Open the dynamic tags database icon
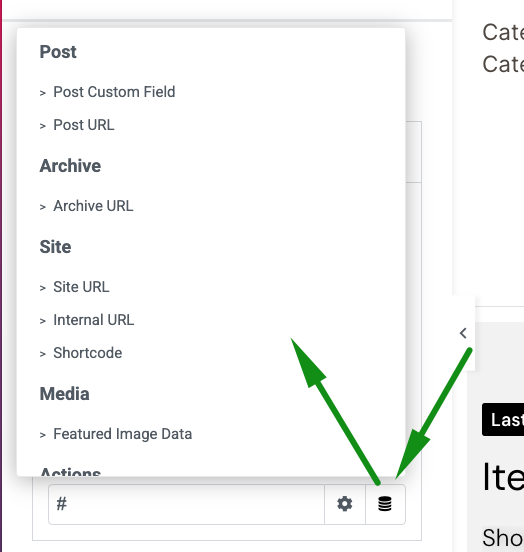The width and height of the screenshot is (524, 552). click(385, 504)
